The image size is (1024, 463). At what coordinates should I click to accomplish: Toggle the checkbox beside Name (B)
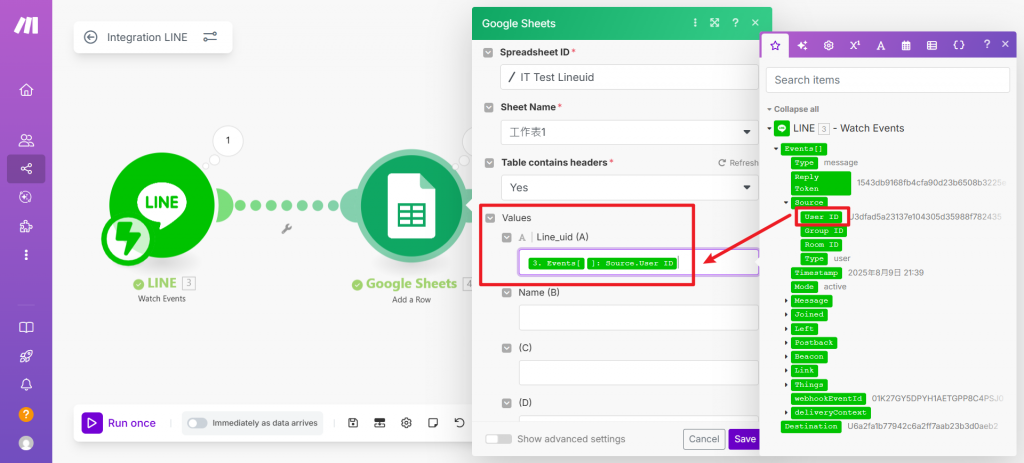tap(506, 293)
